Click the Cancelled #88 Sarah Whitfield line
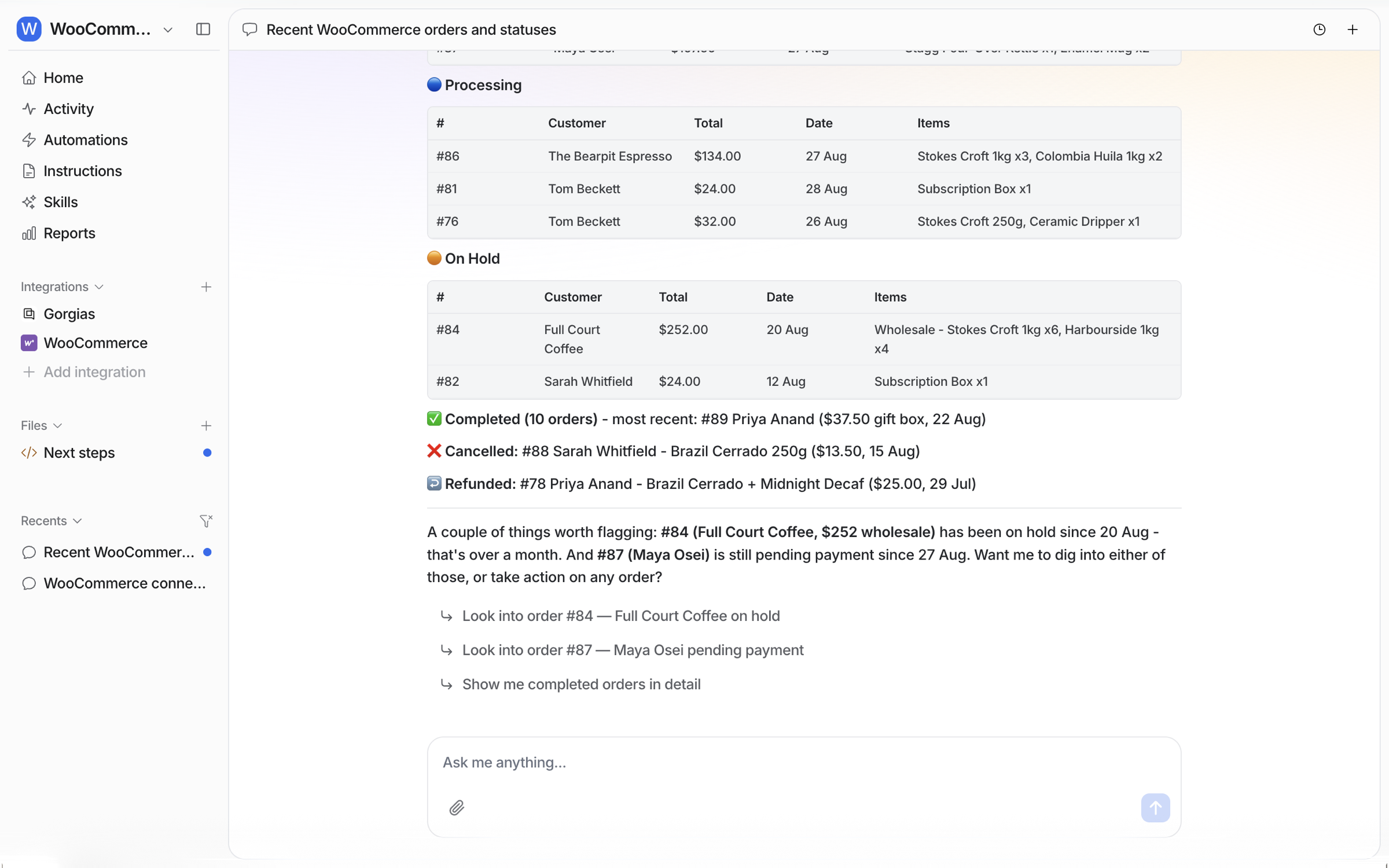The image size is (1389, 868). (x=673, y=451)
